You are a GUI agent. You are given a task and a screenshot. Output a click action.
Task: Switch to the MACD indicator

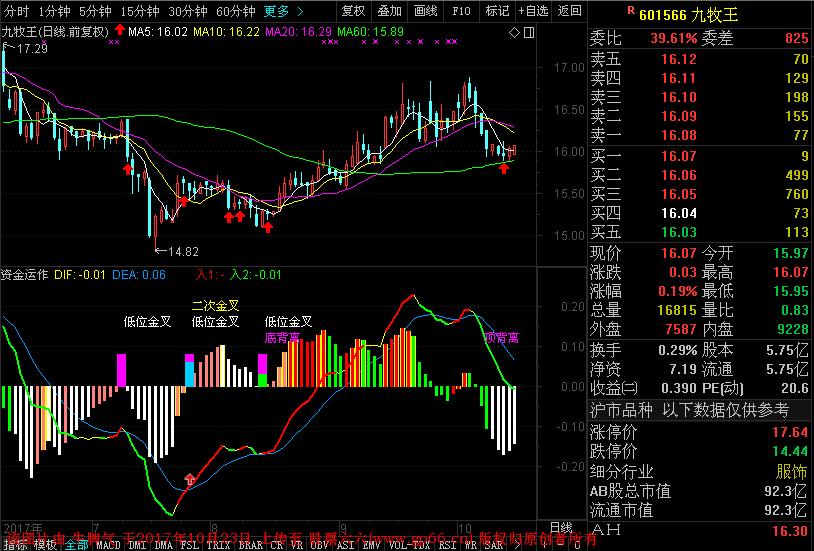108,545
